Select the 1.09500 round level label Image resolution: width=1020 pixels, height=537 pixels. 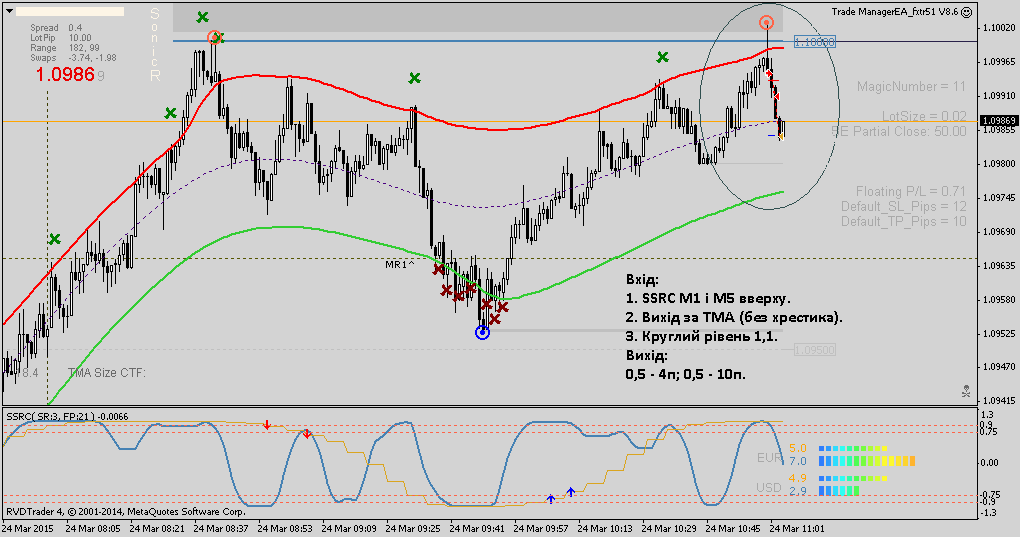(x=814, y=350)
